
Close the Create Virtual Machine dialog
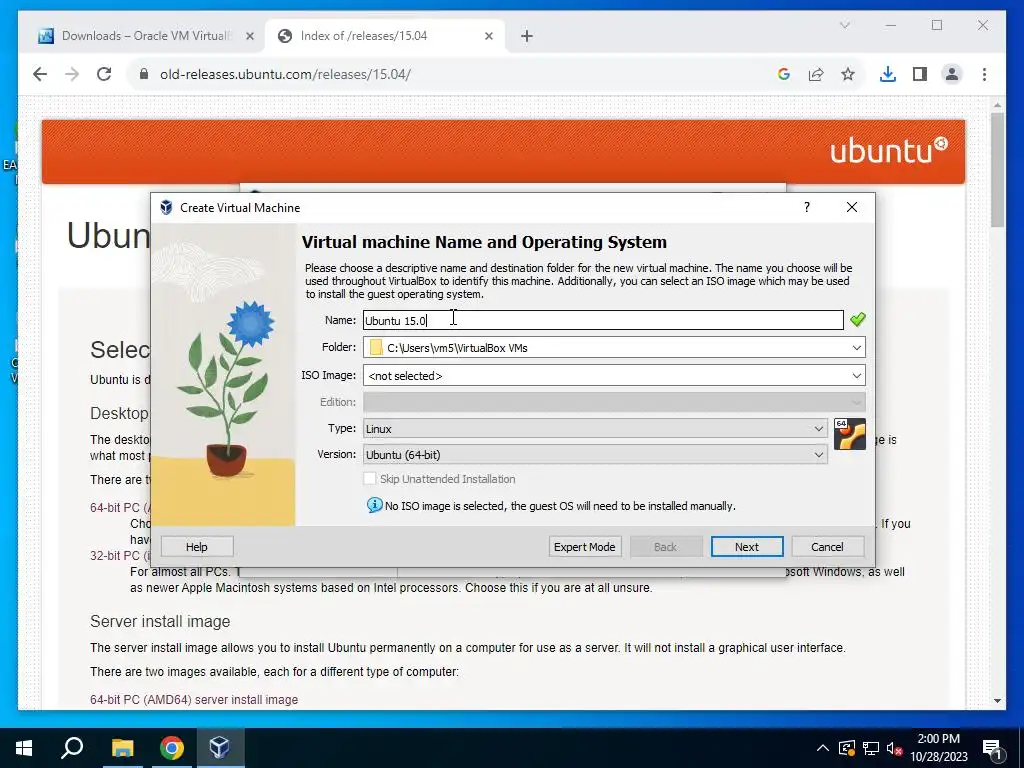coord(852,208)
